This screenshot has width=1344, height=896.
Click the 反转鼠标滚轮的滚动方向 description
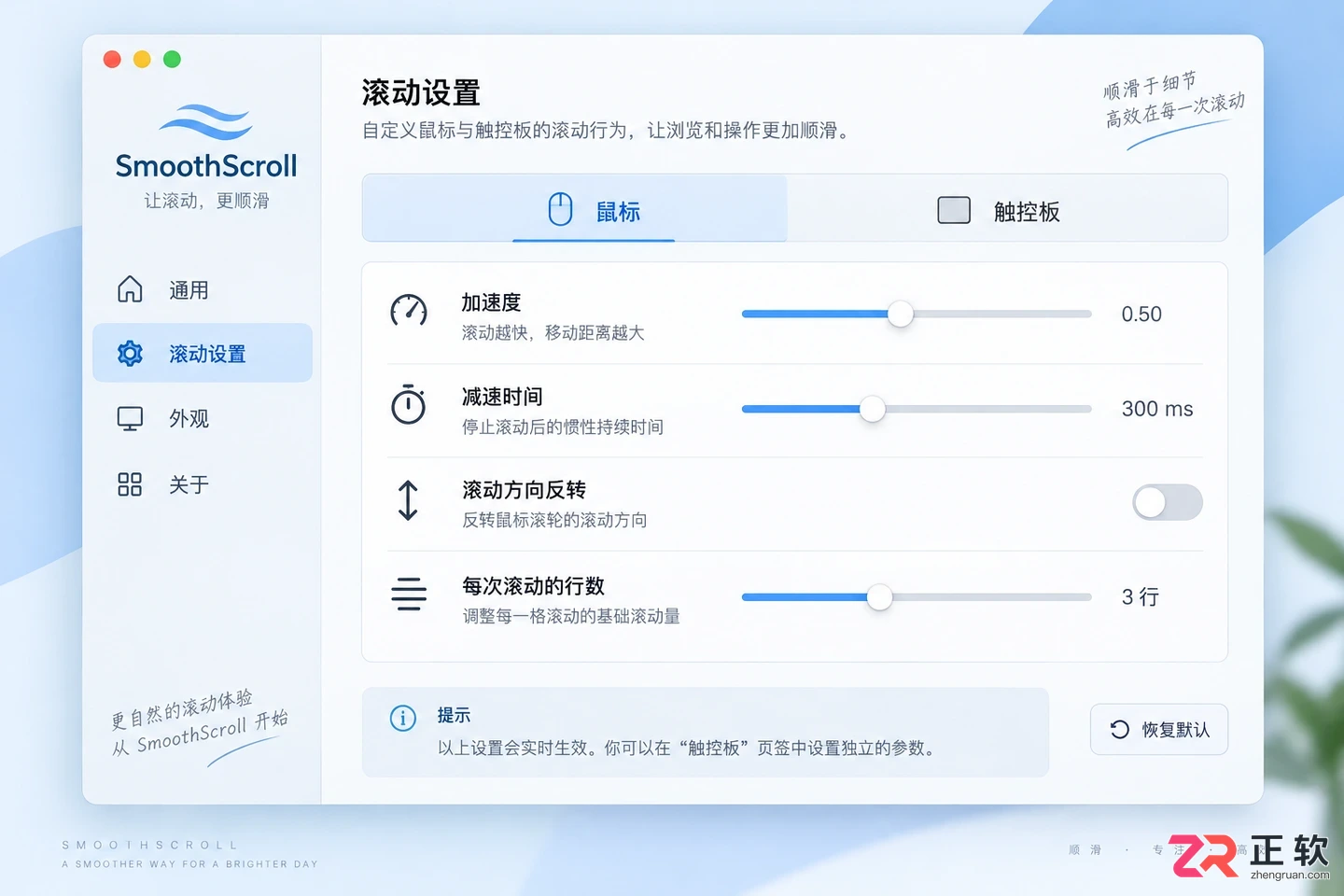click(x=554, y=520)
